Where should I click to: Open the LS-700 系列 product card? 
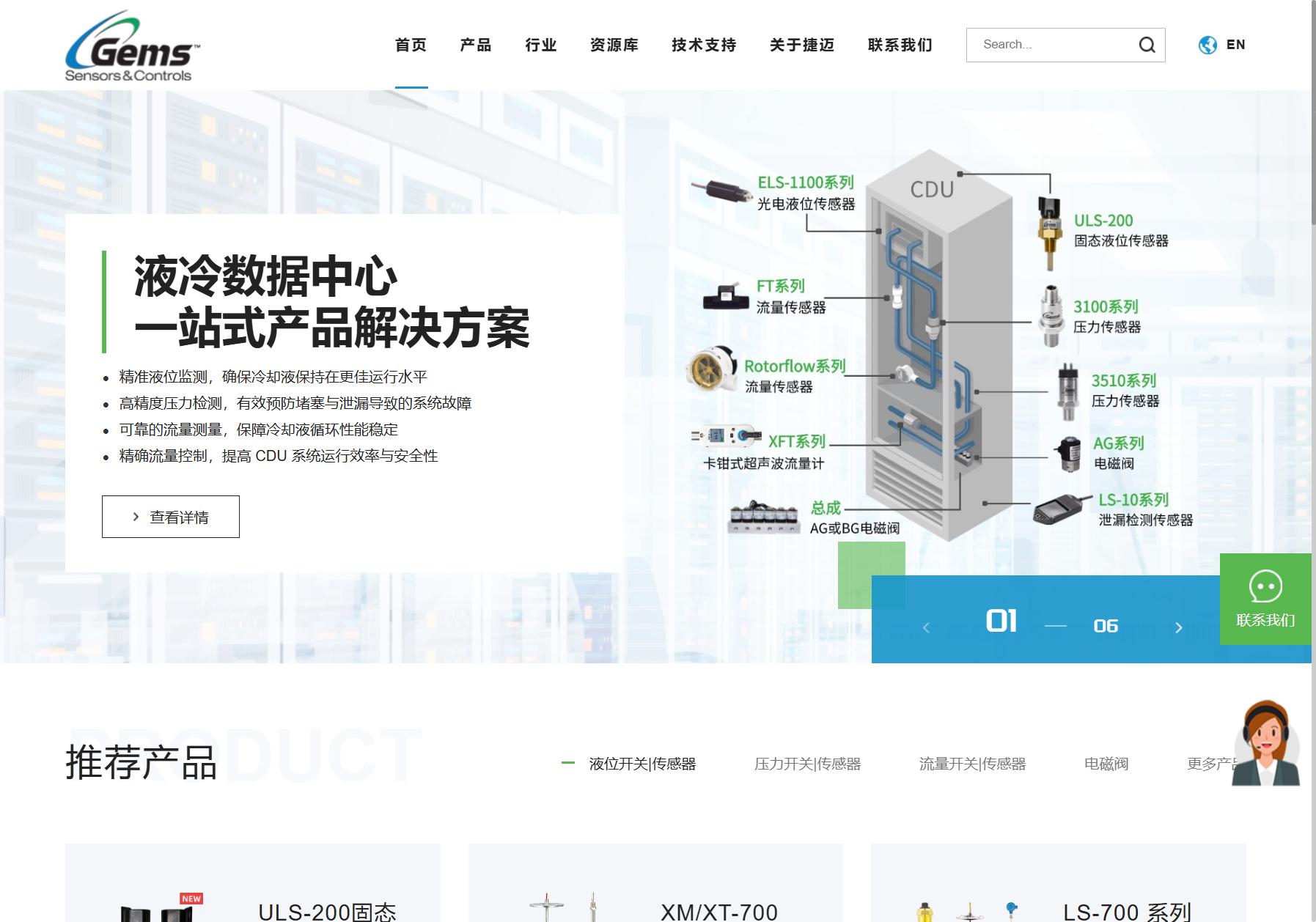1059,882
